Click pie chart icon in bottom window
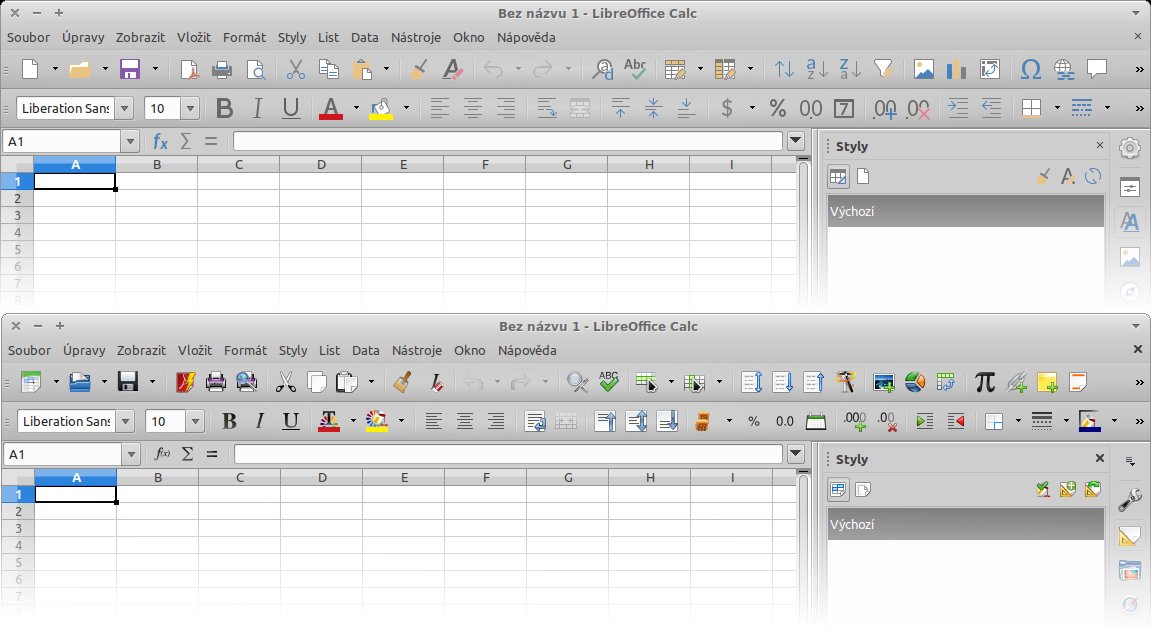Screen dimensions: 1151x635 tap(915, 382)
